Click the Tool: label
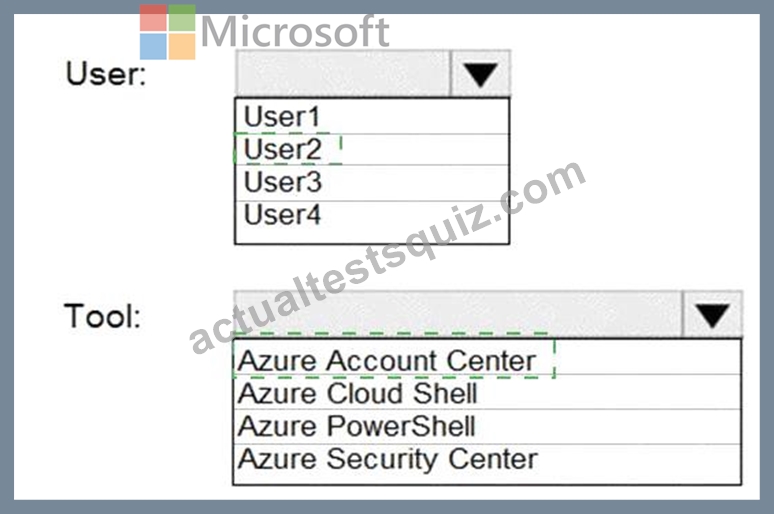Image resolution: width=774 pixels, height=514 pixels. click(x=103, y=316)
